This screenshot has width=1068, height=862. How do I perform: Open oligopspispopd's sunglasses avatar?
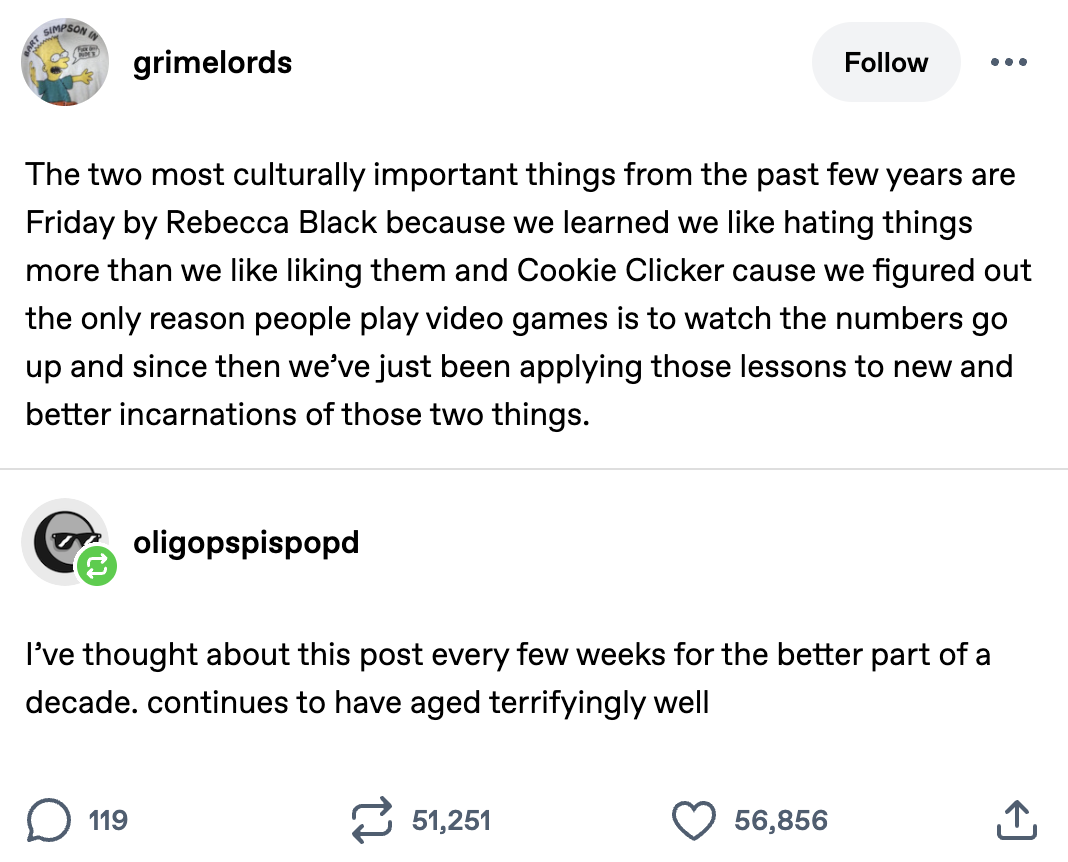click(x=64, y=540)
